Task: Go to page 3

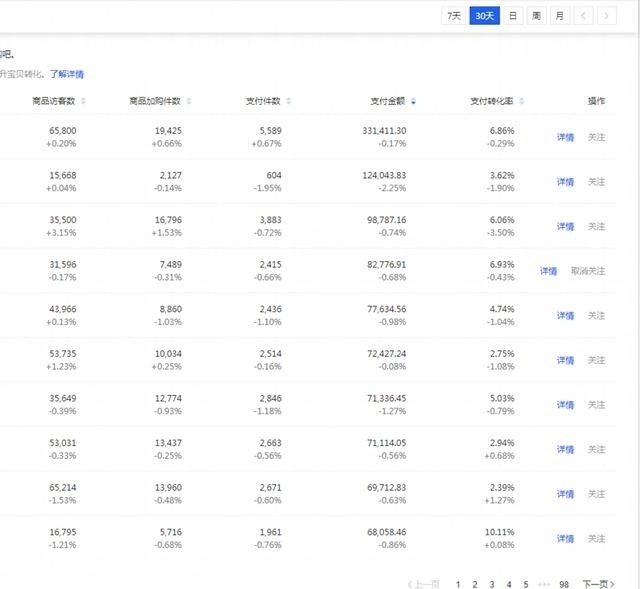Action: [x=492, y=585]
